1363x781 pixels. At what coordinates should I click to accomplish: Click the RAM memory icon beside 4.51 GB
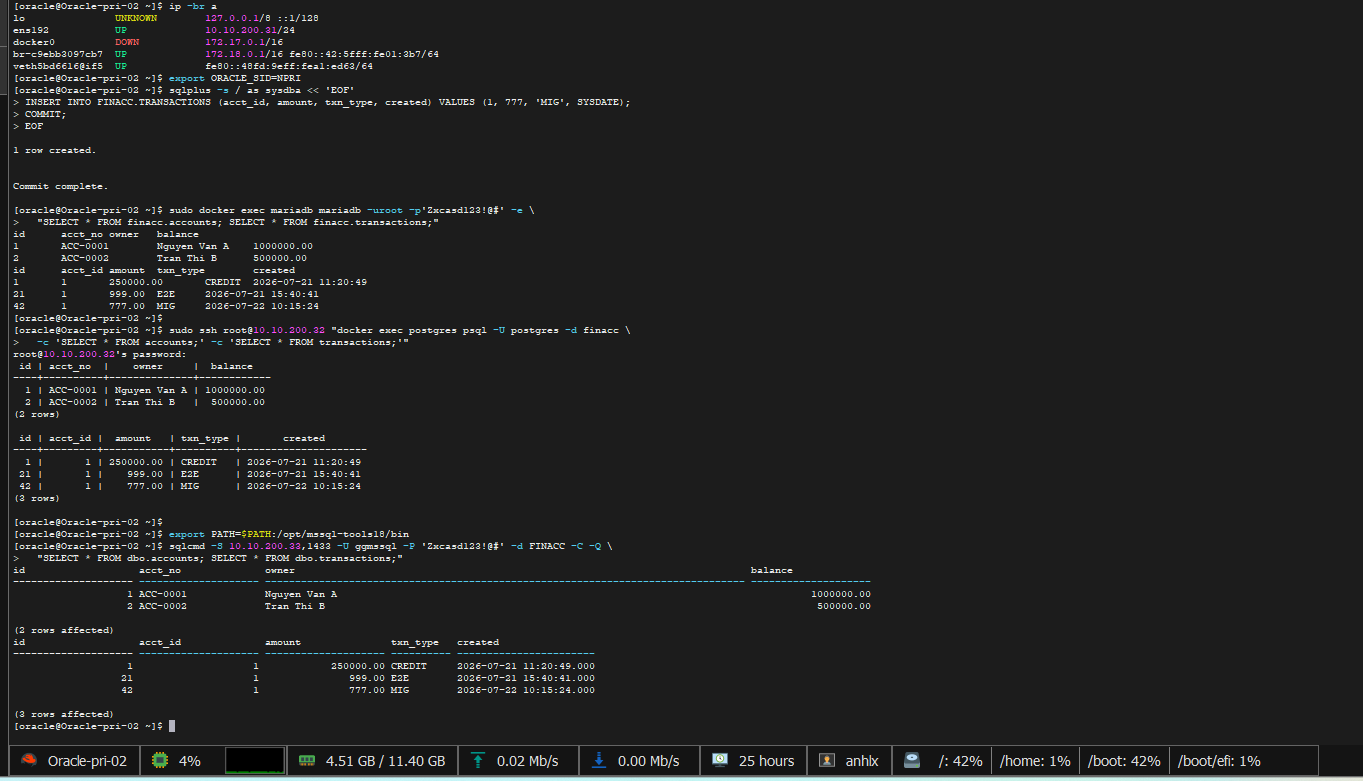(x=307, y=760)
